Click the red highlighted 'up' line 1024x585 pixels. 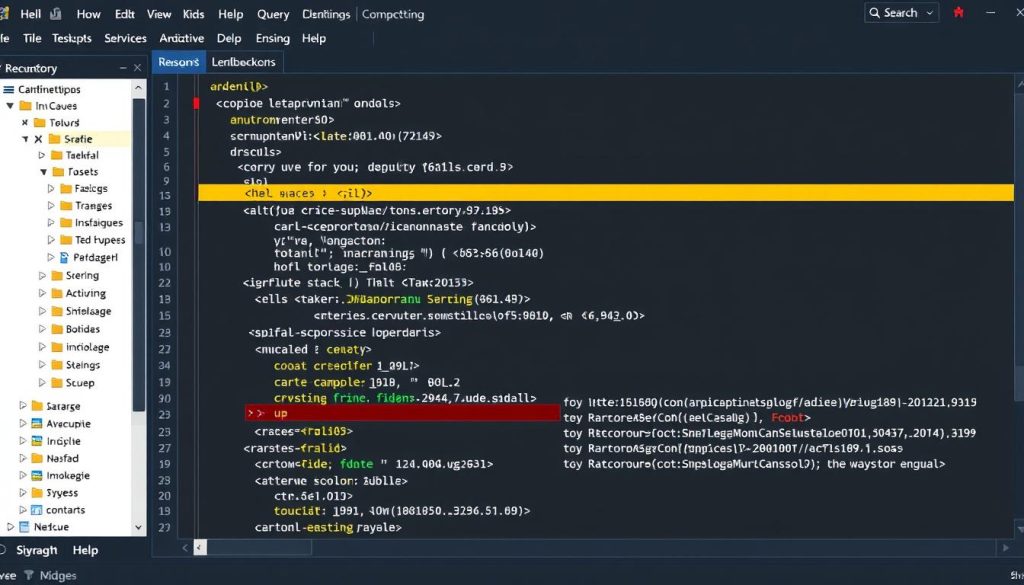tap(403, 413)
